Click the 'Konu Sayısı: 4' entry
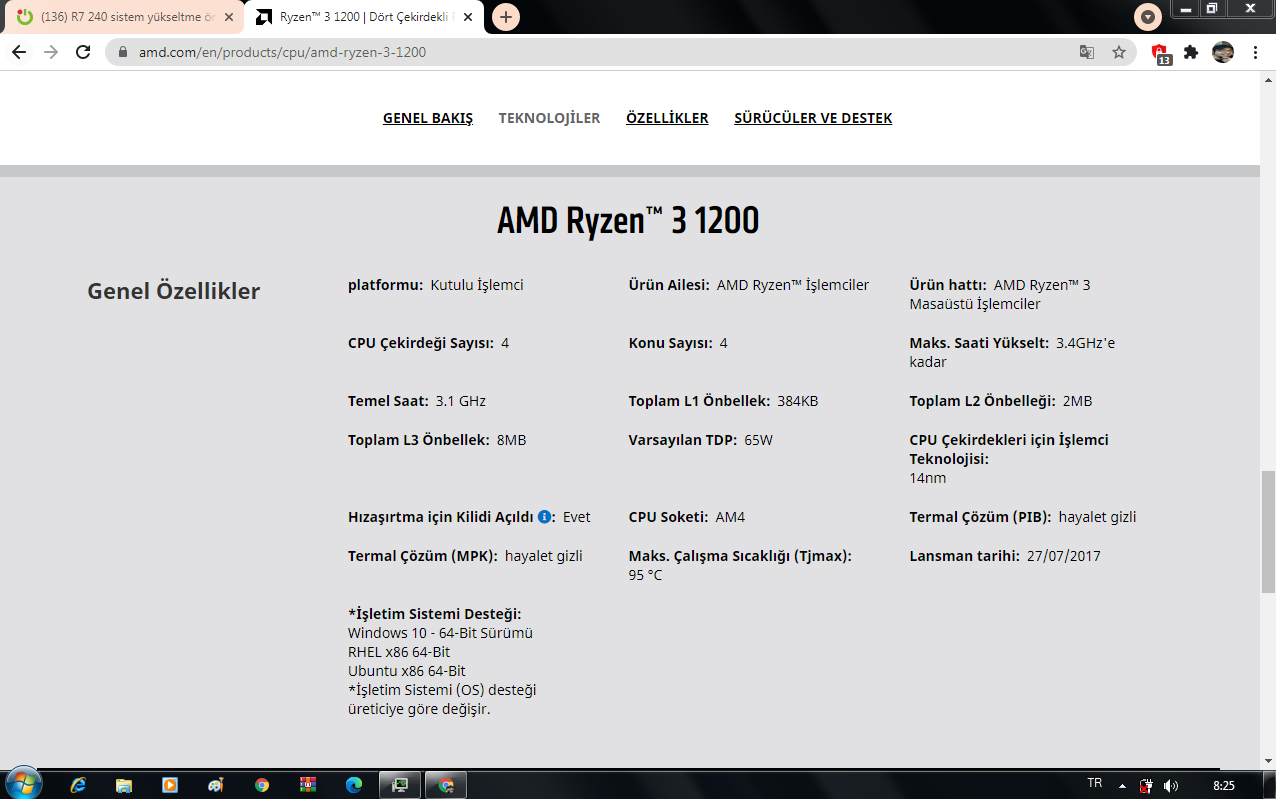The height and width of the screenshot is (799, 1276). [x=678, y=343]
